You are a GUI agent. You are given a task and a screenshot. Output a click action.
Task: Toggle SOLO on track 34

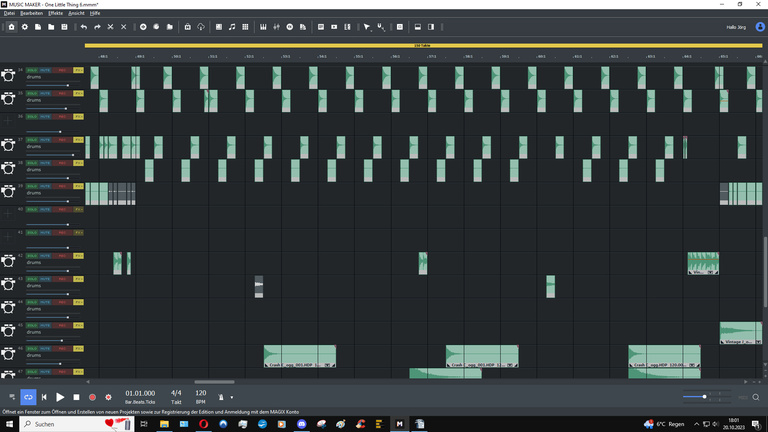click(x=32, y=70)
